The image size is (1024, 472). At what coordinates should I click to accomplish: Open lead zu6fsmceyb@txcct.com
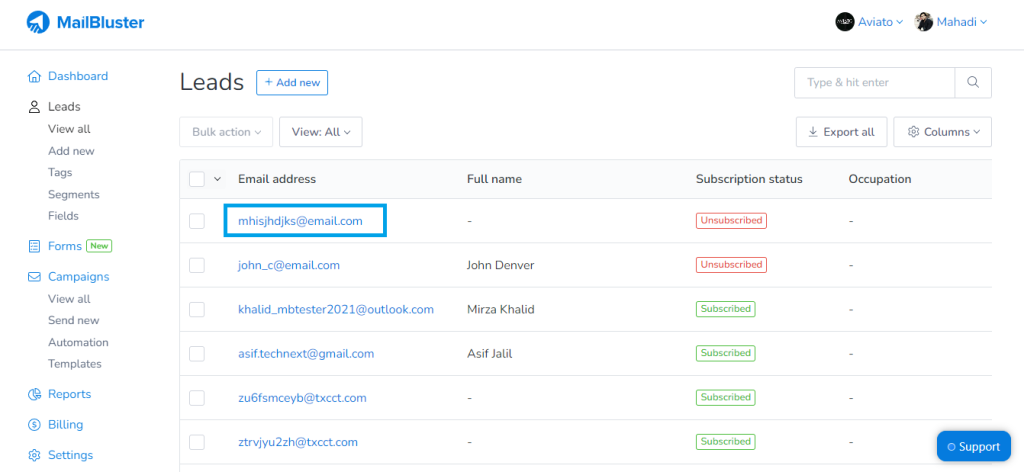tap(302, 398)
